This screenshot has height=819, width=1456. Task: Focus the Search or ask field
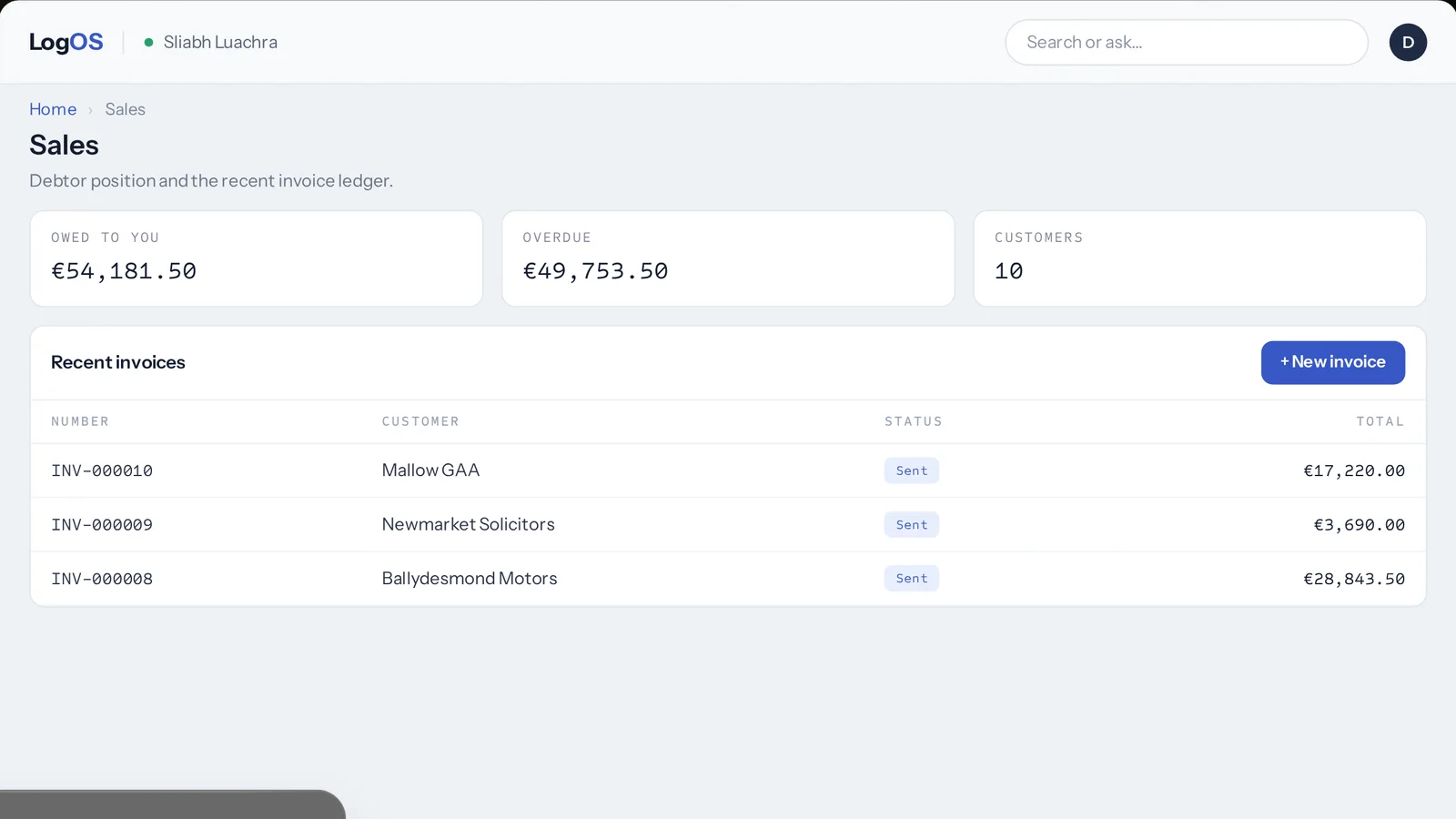1186,42
